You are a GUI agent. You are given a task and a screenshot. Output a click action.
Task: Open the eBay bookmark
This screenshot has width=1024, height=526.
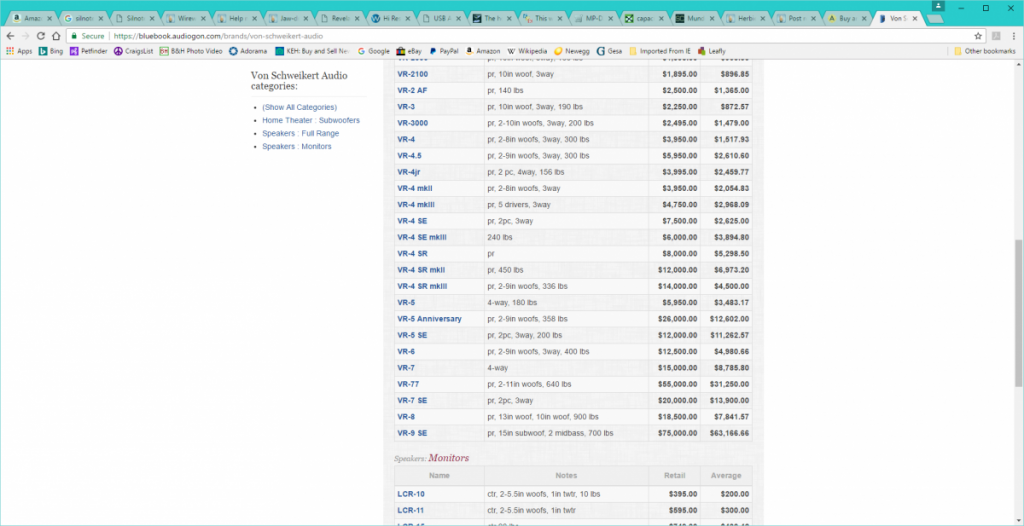point(409,51)
